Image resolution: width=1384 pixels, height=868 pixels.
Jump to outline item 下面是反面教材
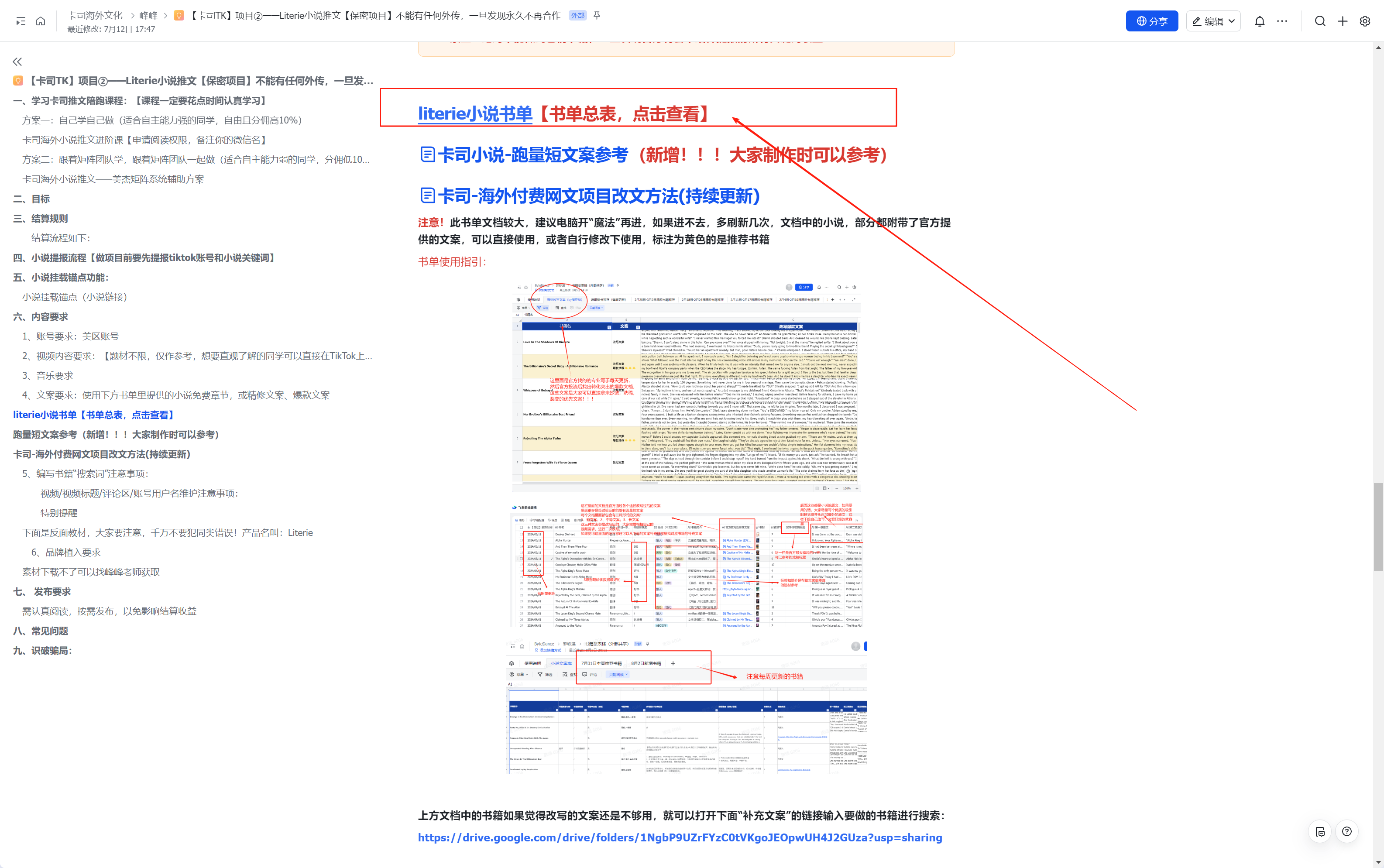point(168,533)
